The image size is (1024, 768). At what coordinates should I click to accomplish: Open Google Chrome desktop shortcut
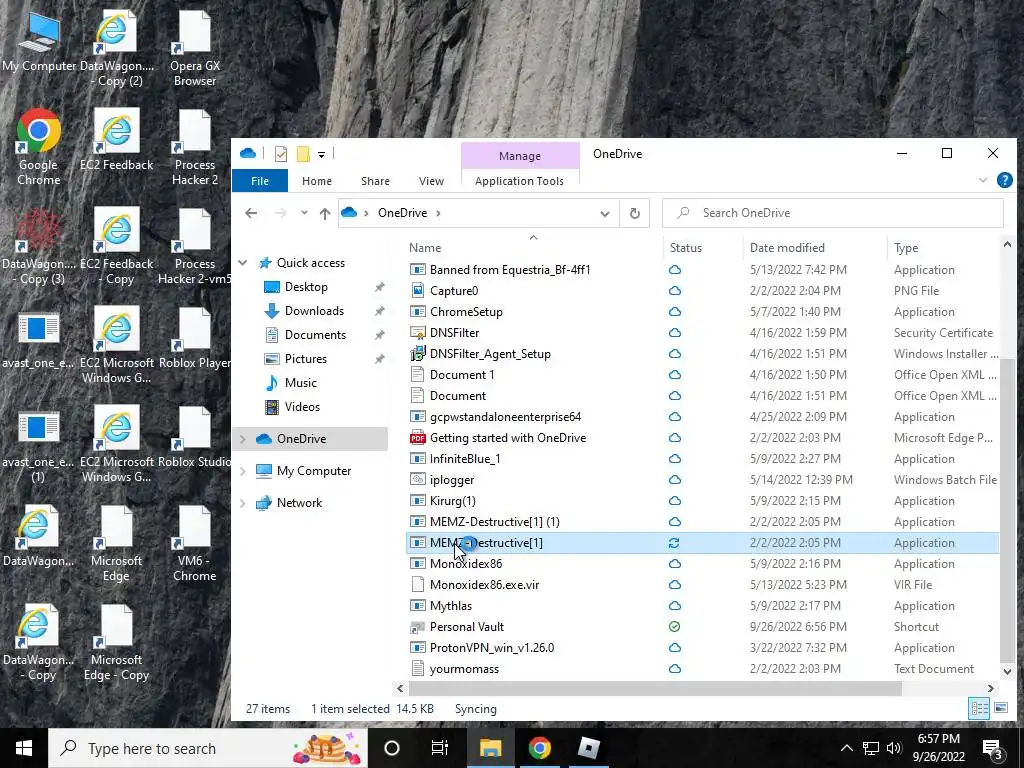(39, 148)
